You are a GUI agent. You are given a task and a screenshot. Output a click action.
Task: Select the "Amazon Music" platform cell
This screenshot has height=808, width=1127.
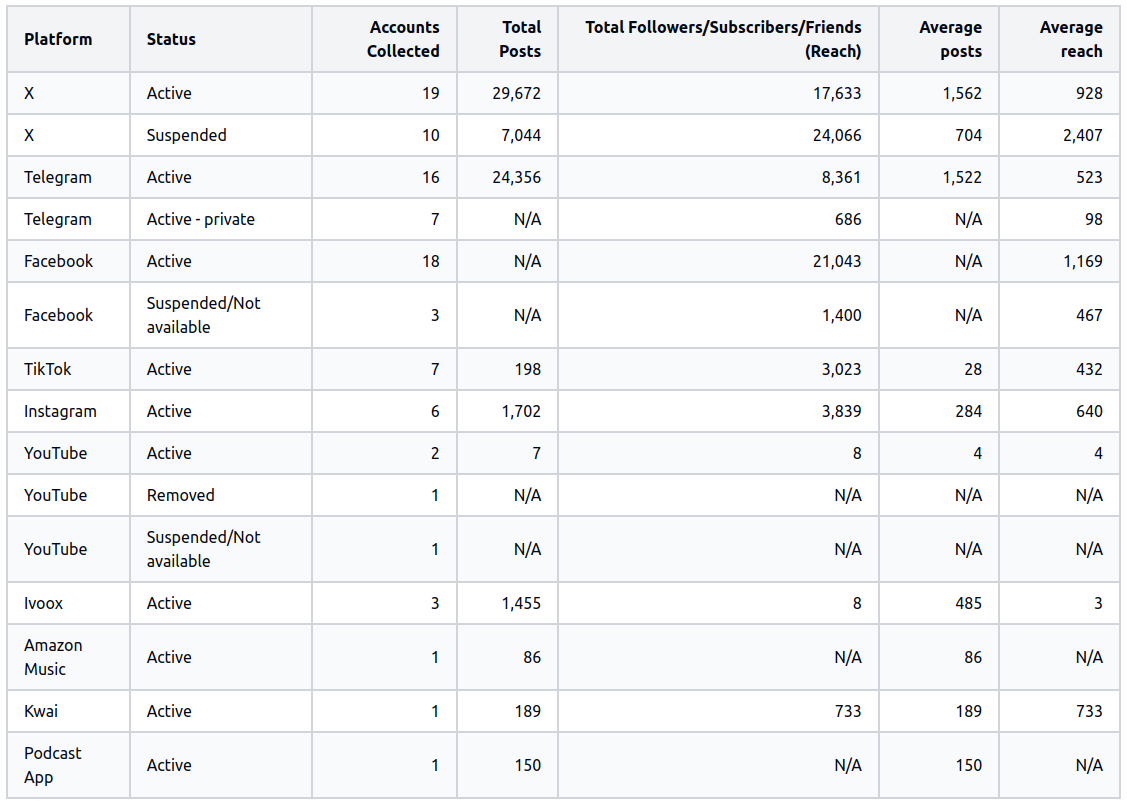click(53, 657)
